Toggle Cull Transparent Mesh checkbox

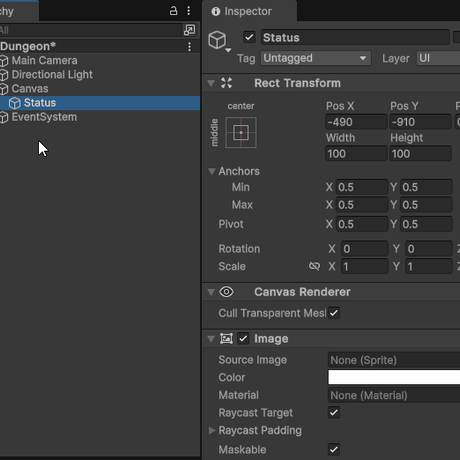click(x=334, y=313)
